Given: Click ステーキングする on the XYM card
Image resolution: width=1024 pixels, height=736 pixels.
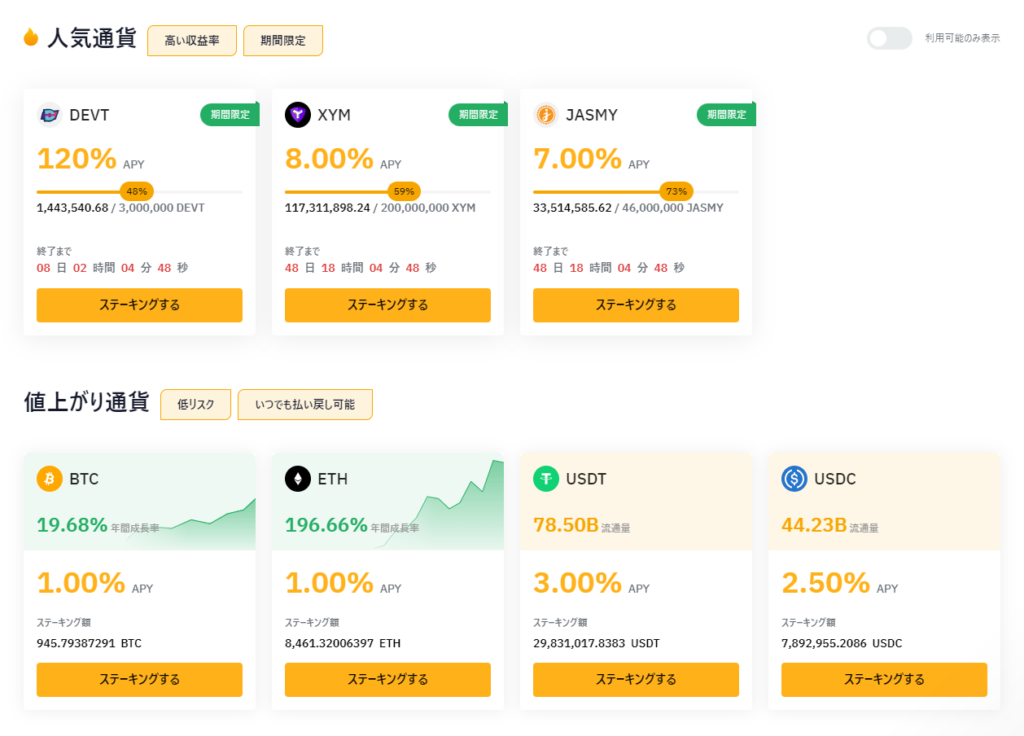Looking at the screenshot, I should pos(387,305).
